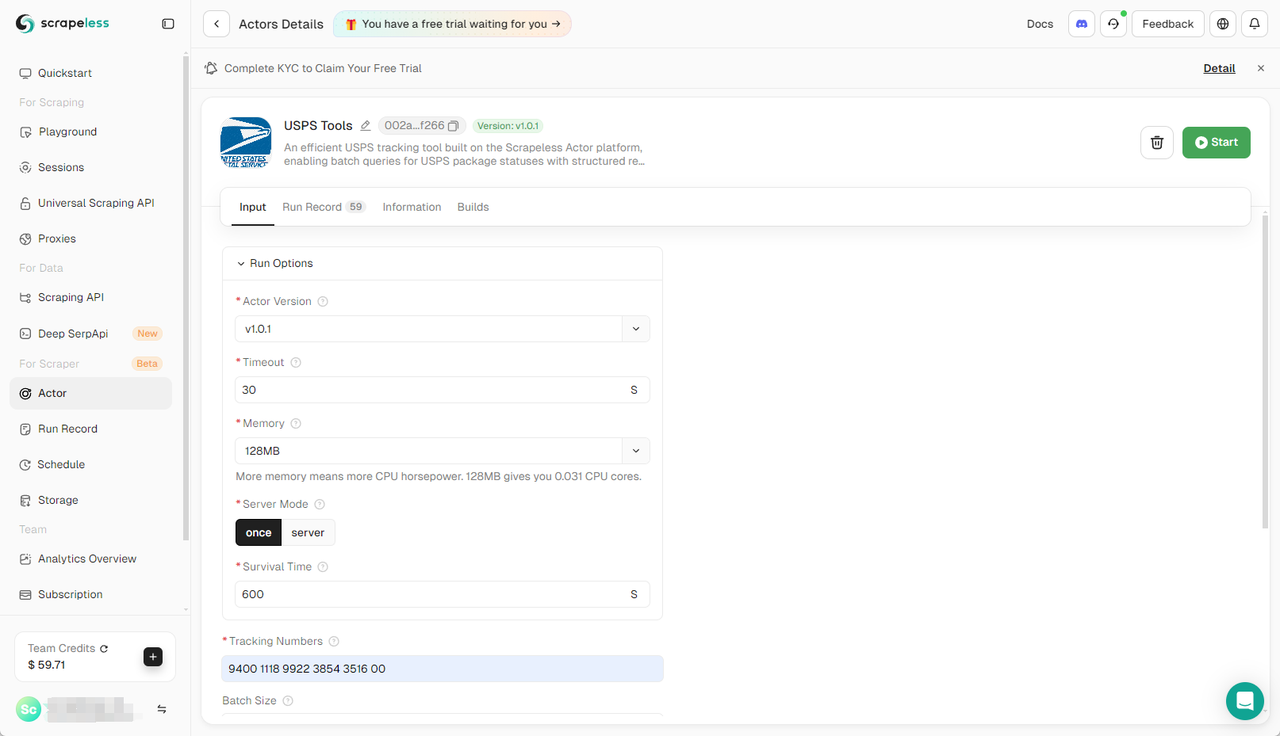This screenshot has height=736, width=1280.
Task: Switch to the Builds tab
Action: coord(473,207)
